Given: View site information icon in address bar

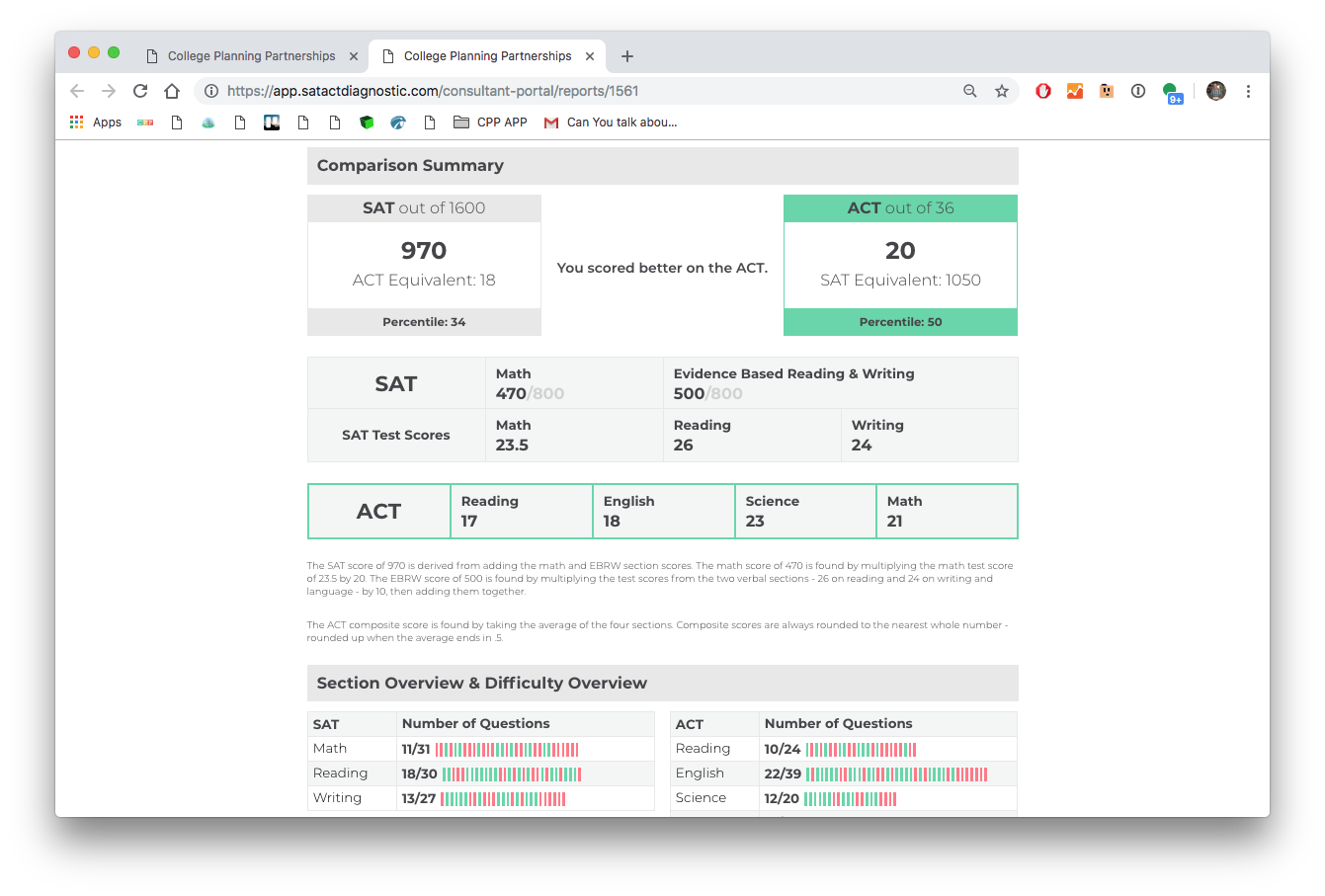Looking at the screenshot, I should tap(210, 91).
